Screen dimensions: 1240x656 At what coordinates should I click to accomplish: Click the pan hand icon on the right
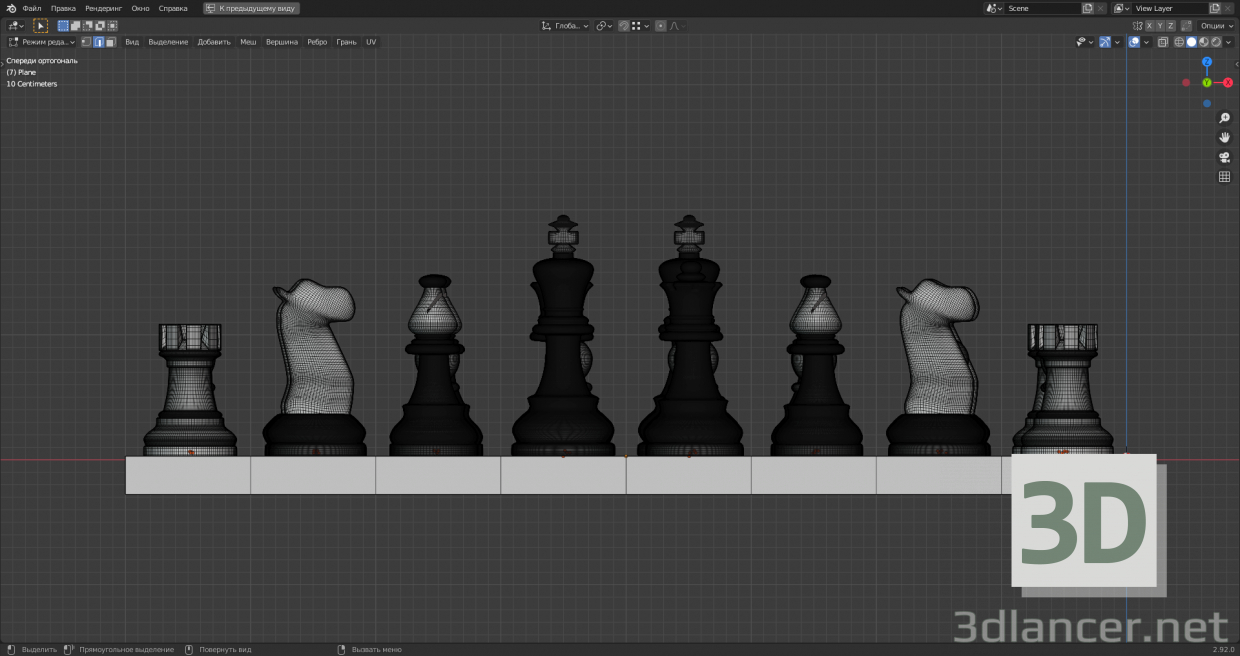[1224, 138]
